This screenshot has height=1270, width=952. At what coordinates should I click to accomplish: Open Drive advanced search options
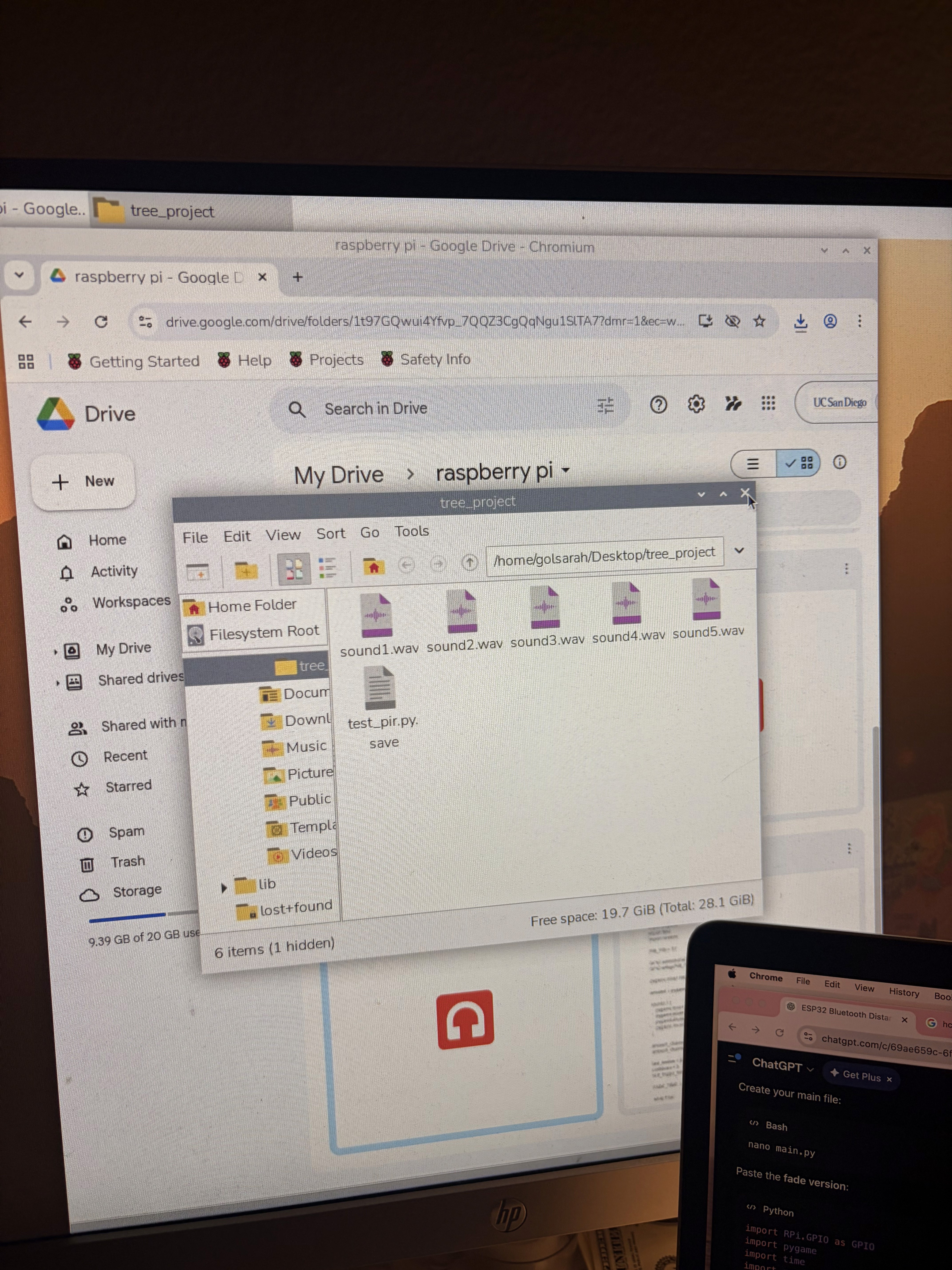tap(605, 406)
